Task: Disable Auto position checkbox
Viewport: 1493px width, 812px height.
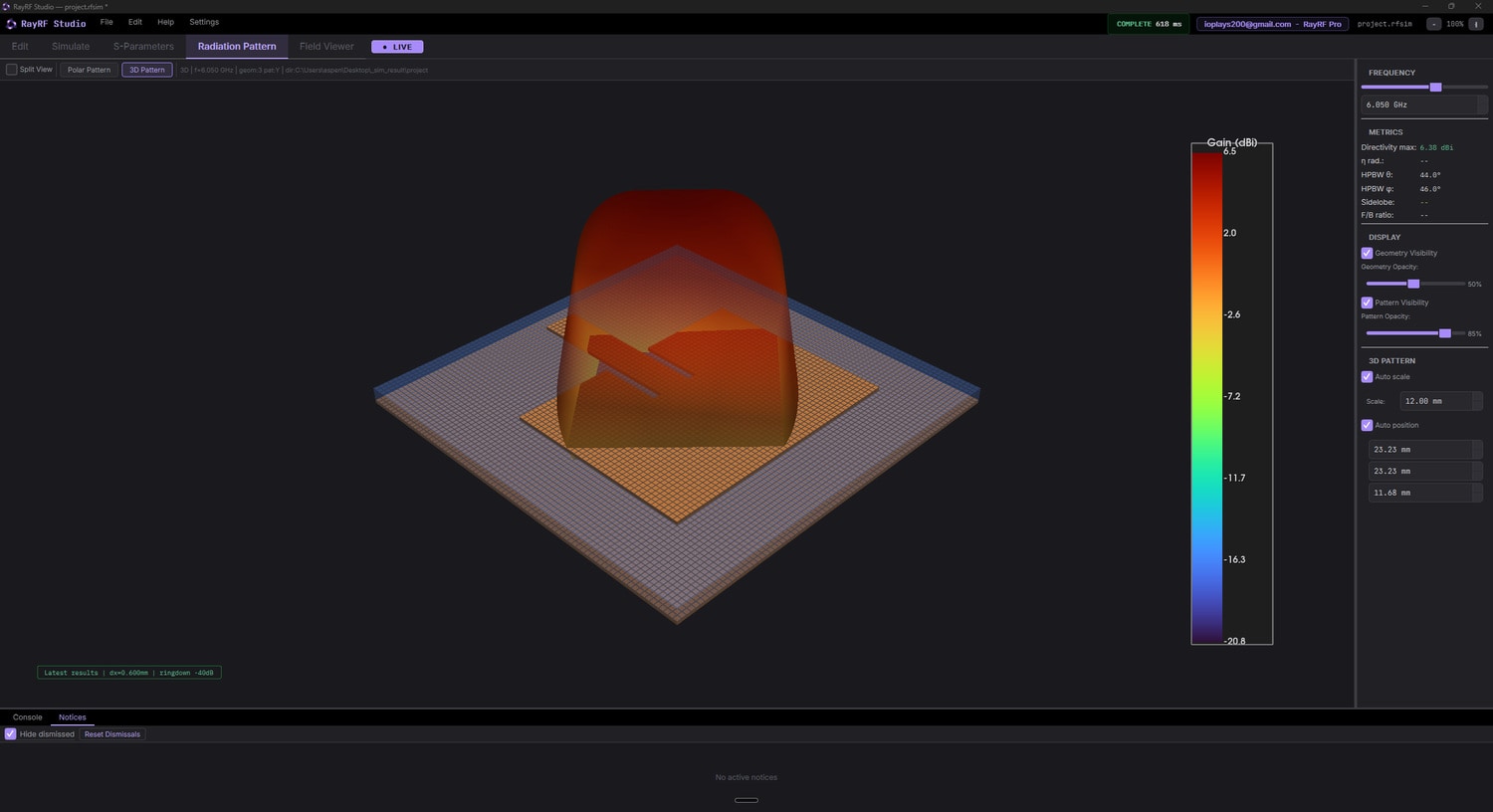Action: [x=1367, y=425]
